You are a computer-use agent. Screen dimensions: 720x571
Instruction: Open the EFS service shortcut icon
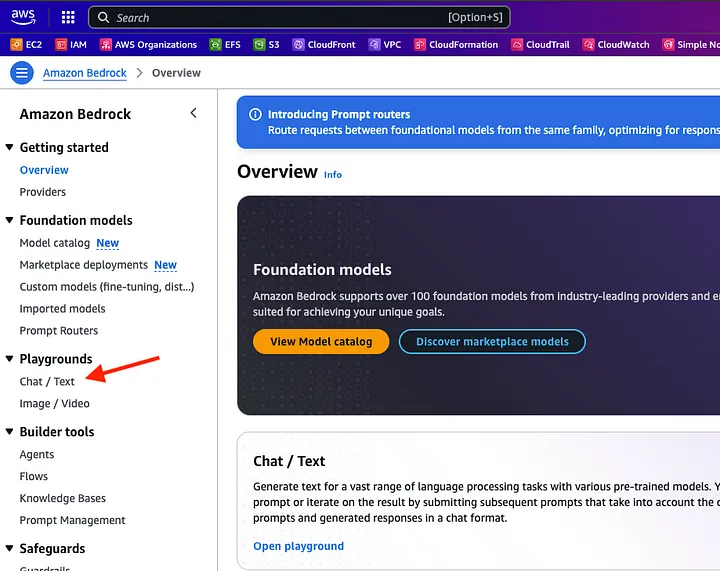pos(215,45)
